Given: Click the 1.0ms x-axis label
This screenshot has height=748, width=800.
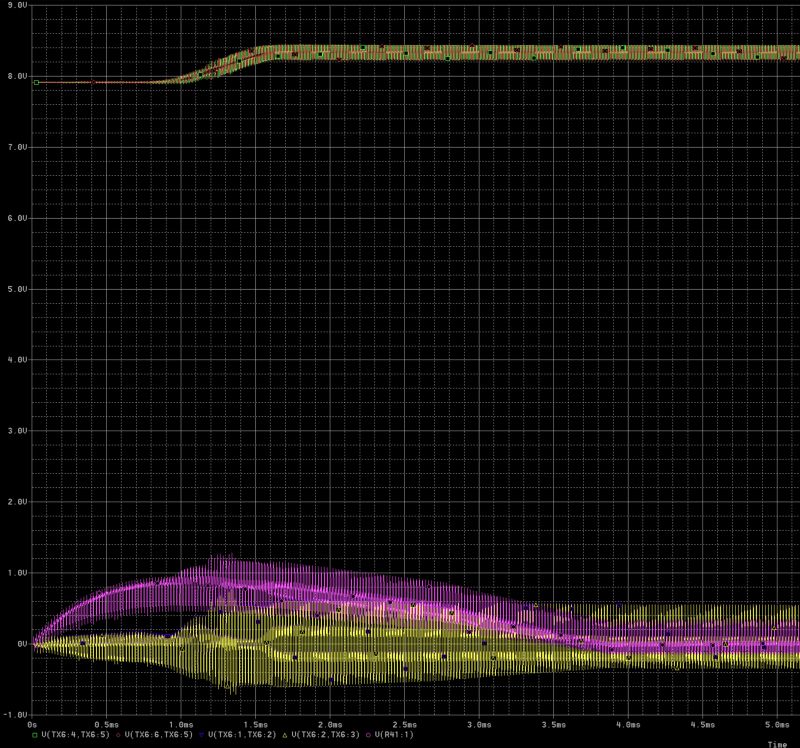Looking at the screenshot, I should point(181,725).
